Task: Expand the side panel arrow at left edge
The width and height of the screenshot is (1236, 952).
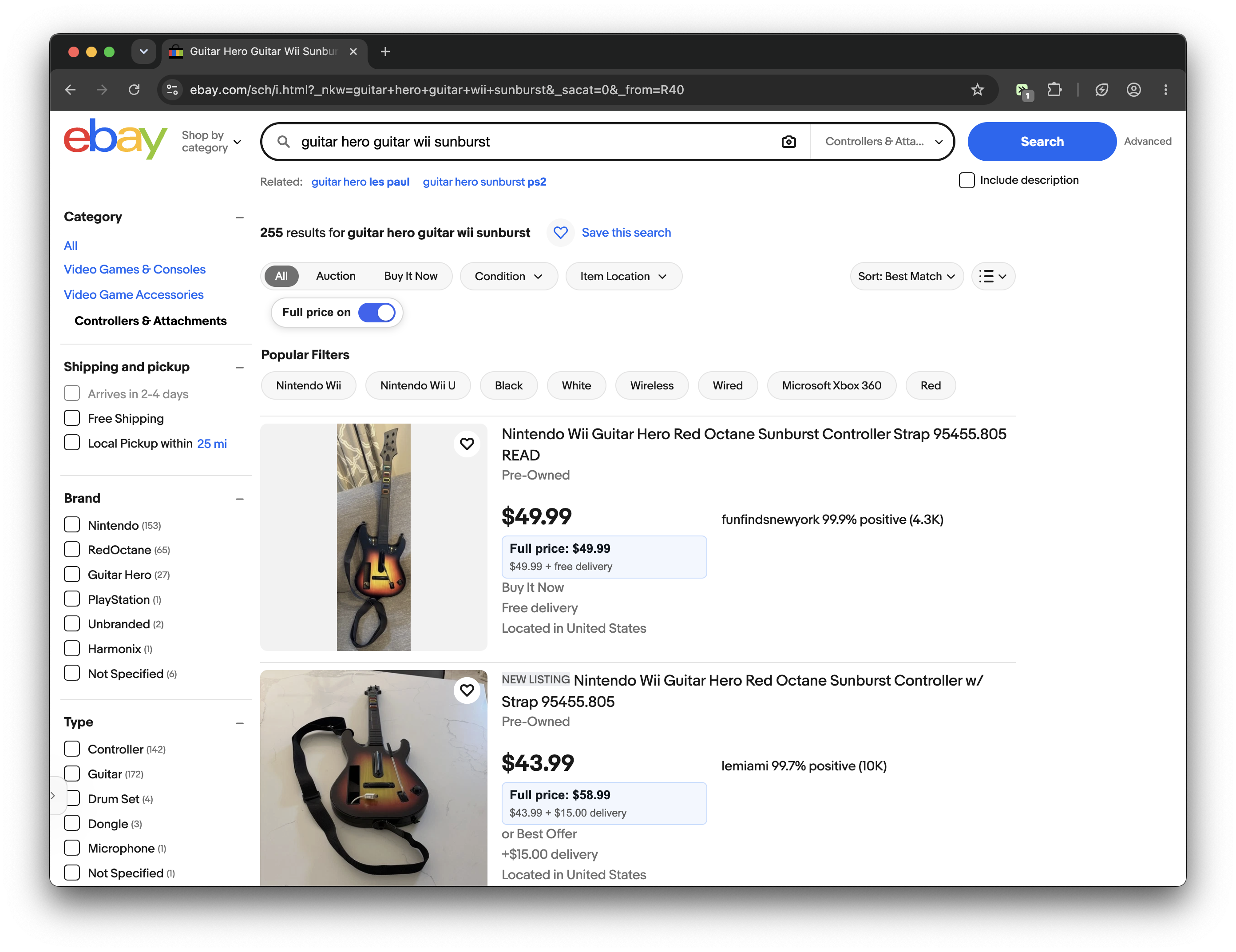Action: (x=53, y=796)
